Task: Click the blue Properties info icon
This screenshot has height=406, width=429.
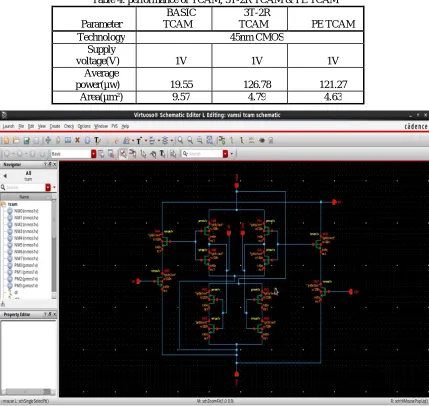Action: pos(87,140)
